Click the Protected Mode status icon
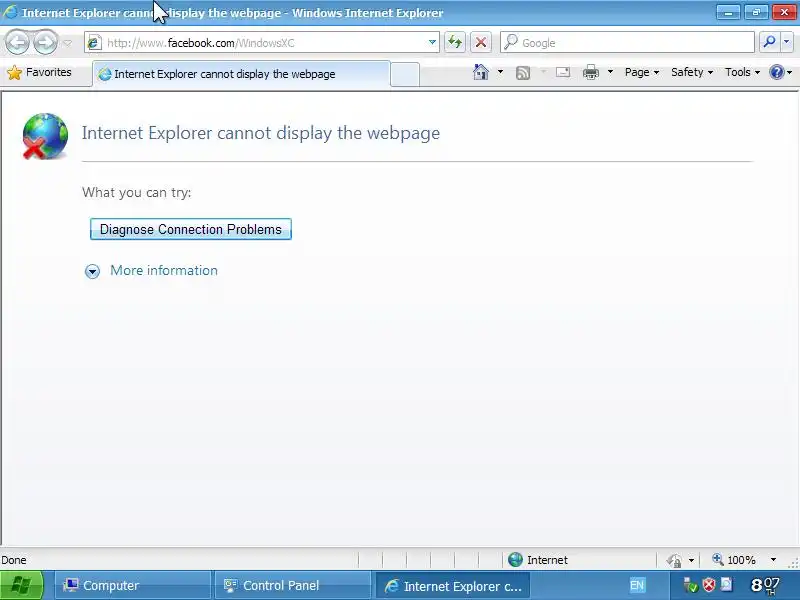This screenshot has height=600, width=800. [674, 560]
